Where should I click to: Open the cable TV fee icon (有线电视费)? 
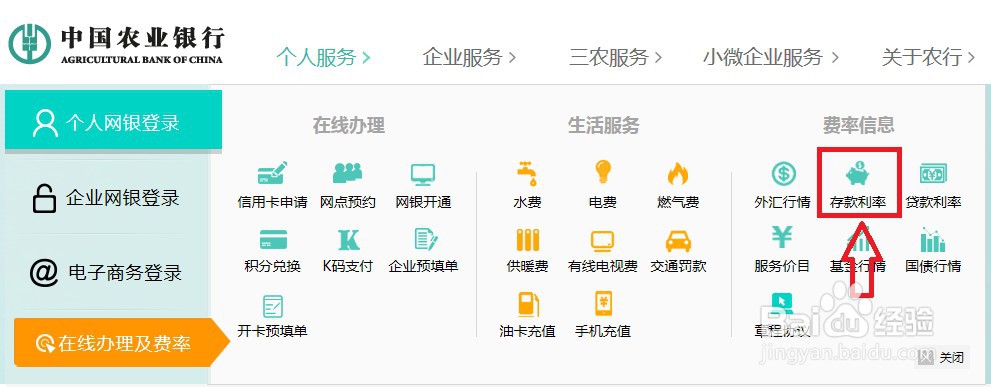click(x=602, y=241)
